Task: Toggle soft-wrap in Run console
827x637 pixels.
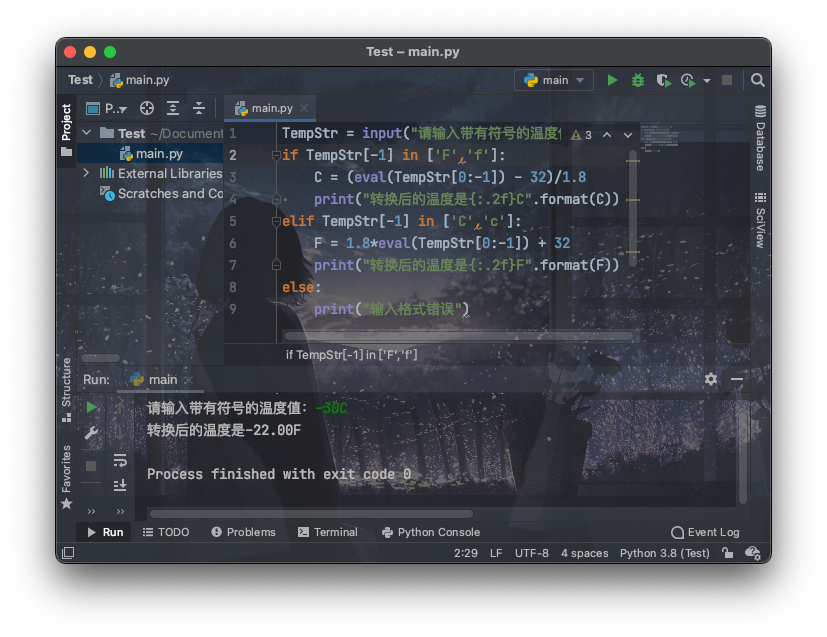Action: pyautogui.click(x=120, y=461)
